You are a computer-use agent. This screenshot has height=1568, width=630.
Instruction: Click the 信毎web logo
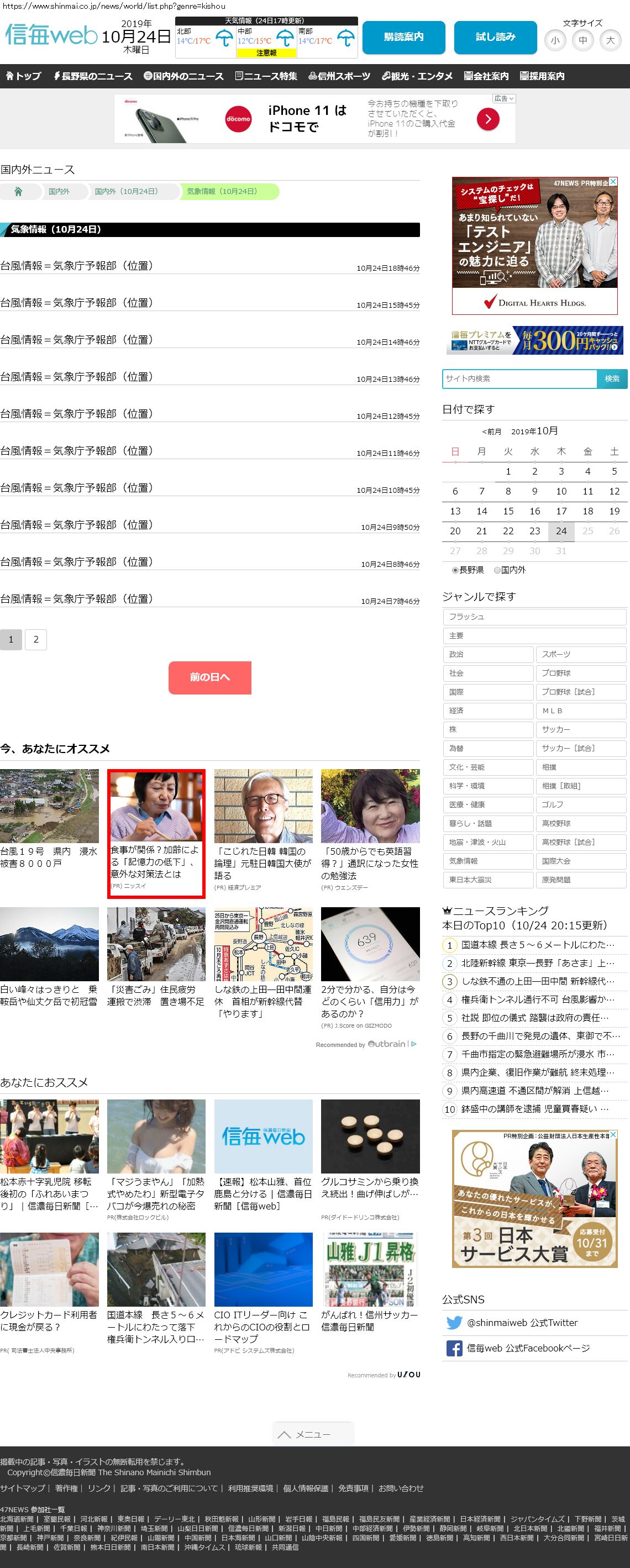pos(51,35)
